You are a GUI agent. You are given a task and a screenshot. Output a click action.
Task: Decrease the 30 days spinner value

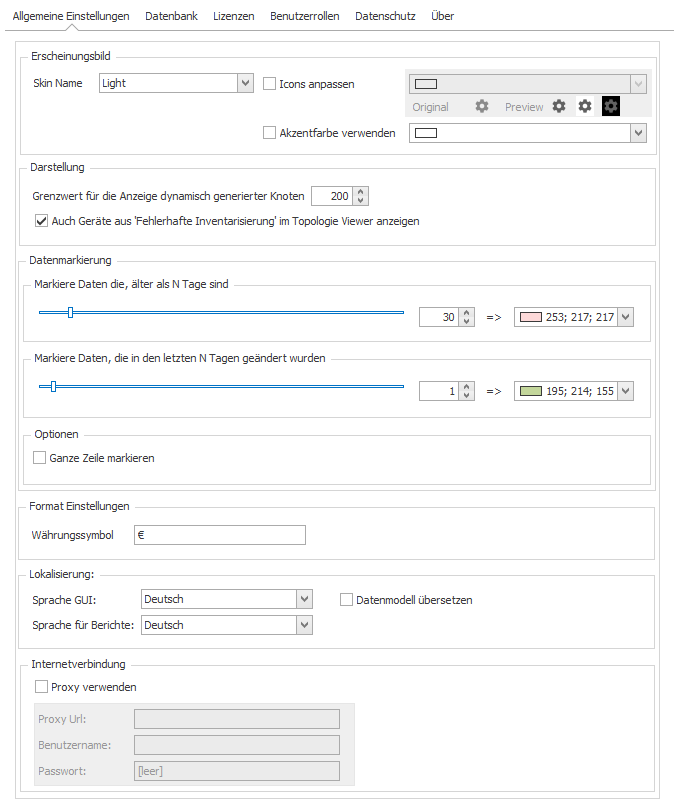click(x=467, y=321)
